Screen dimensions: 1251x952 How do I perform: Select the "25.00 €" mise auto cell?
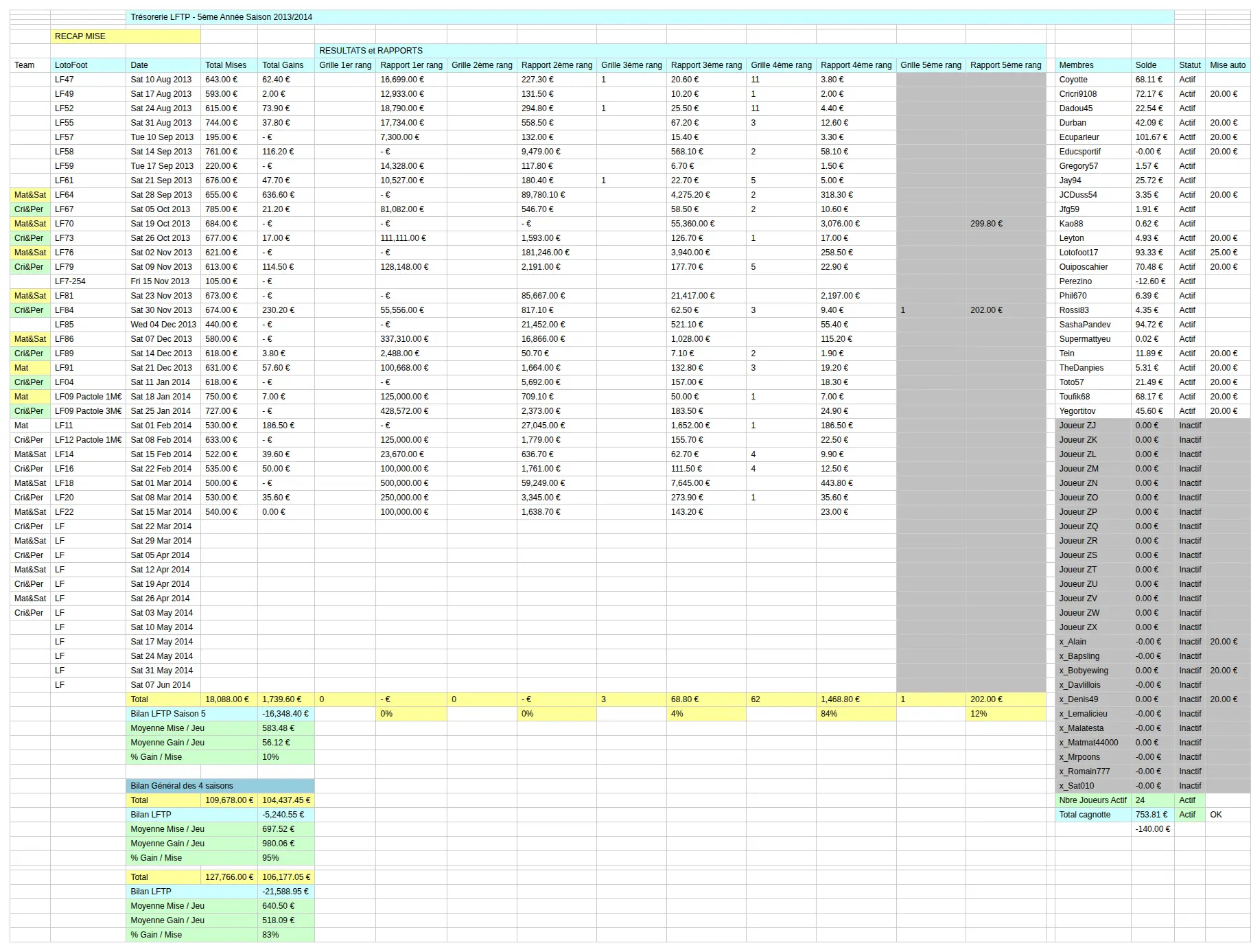[x=1228, y=253]
